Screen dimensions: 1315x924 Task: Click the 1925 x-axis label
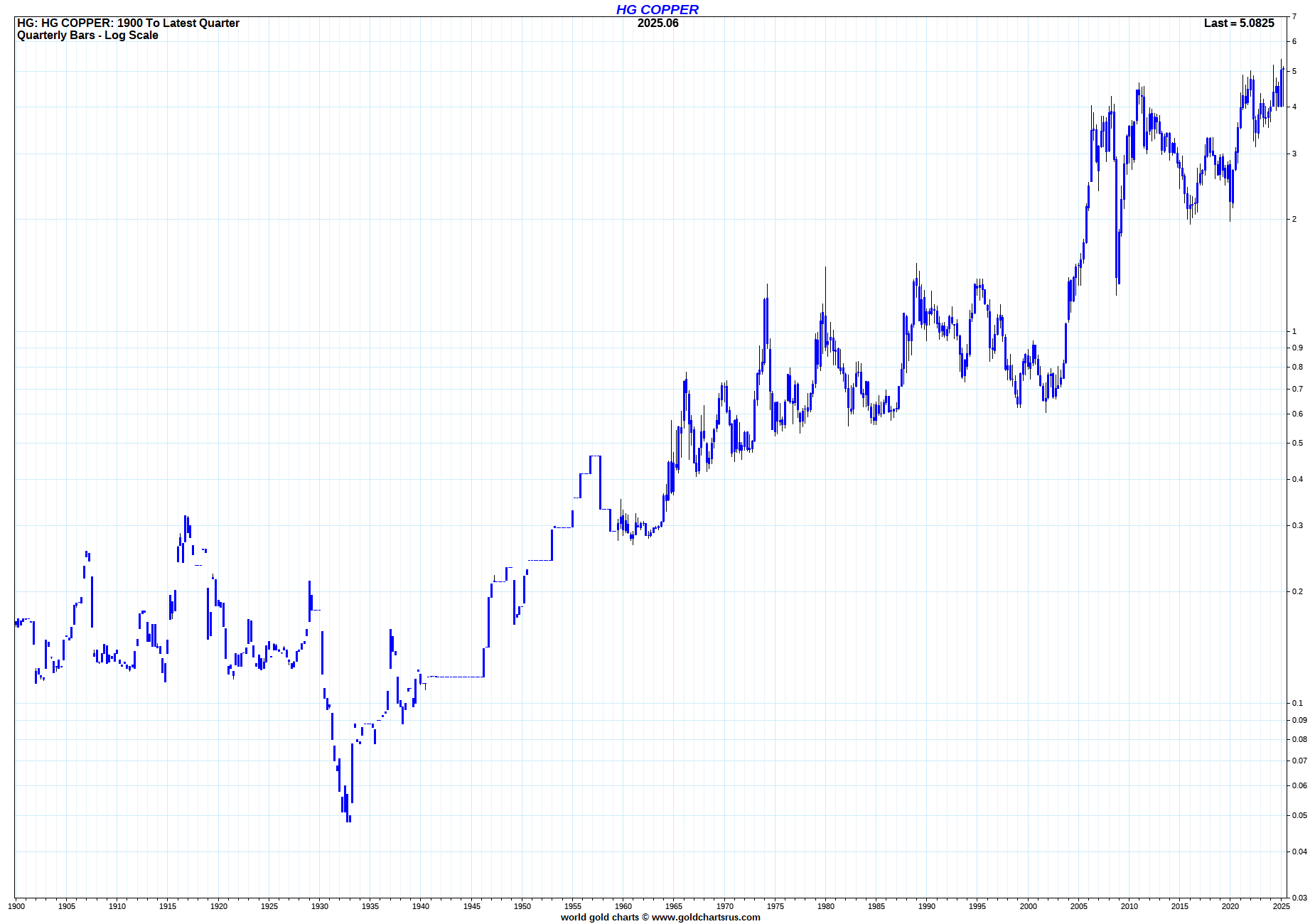coord(269,906)
